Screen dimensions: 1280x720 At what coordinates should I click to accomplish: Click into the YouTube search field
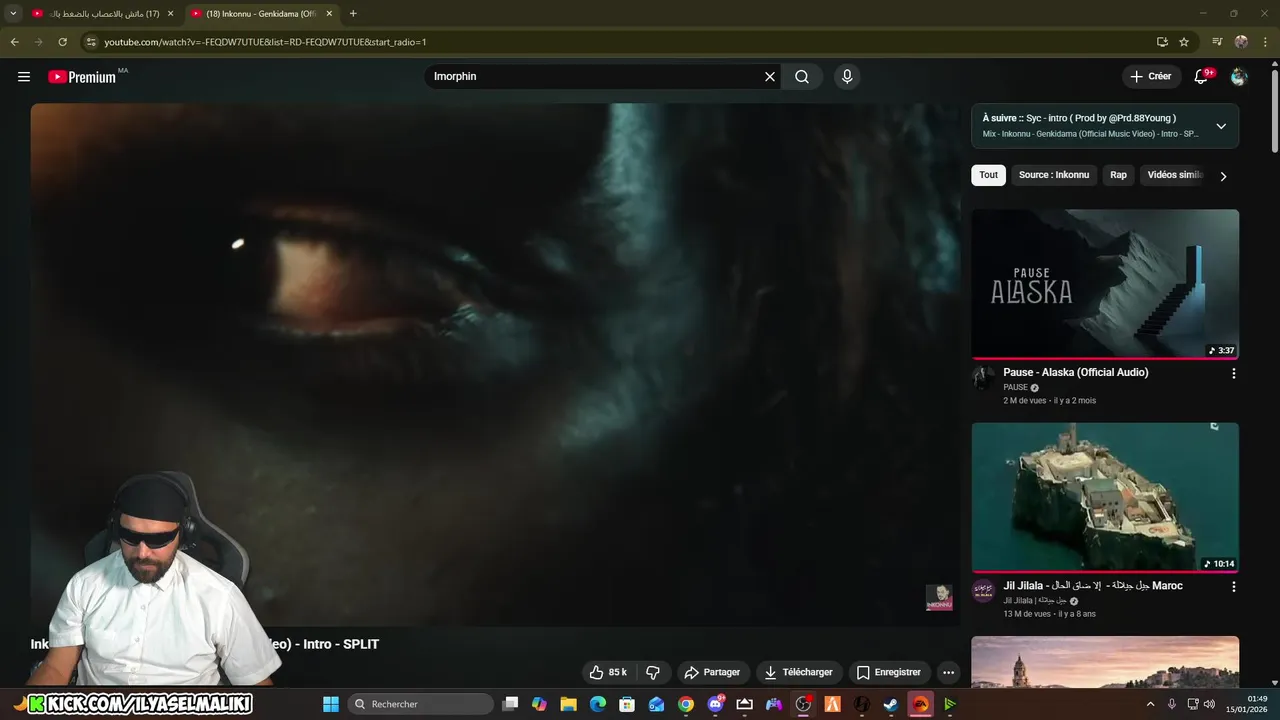point(595,77)
